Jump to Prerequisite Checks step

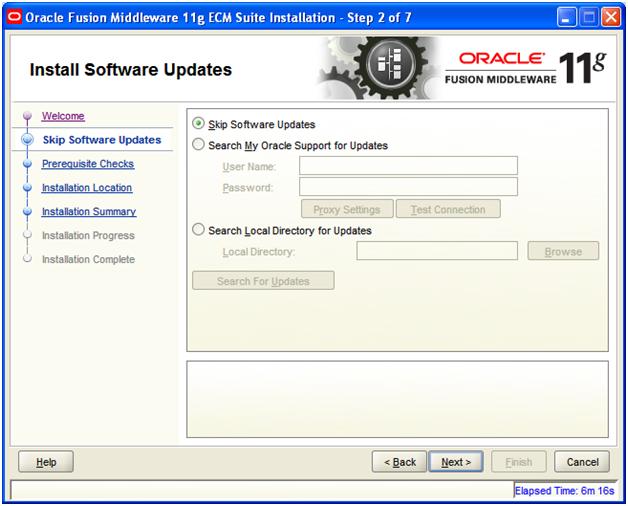[88, 164]
